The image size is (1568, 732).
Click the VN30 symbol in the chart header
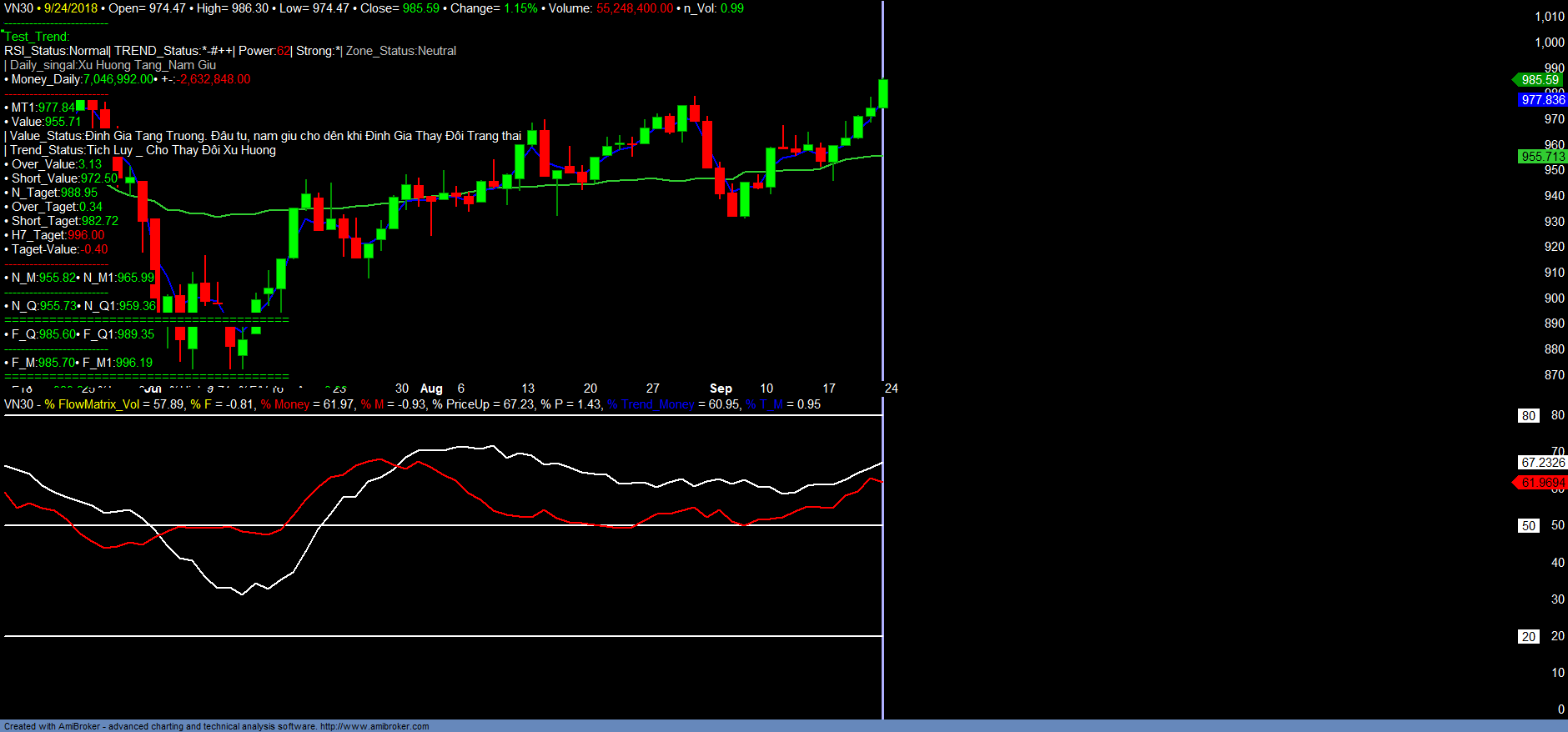18,8
